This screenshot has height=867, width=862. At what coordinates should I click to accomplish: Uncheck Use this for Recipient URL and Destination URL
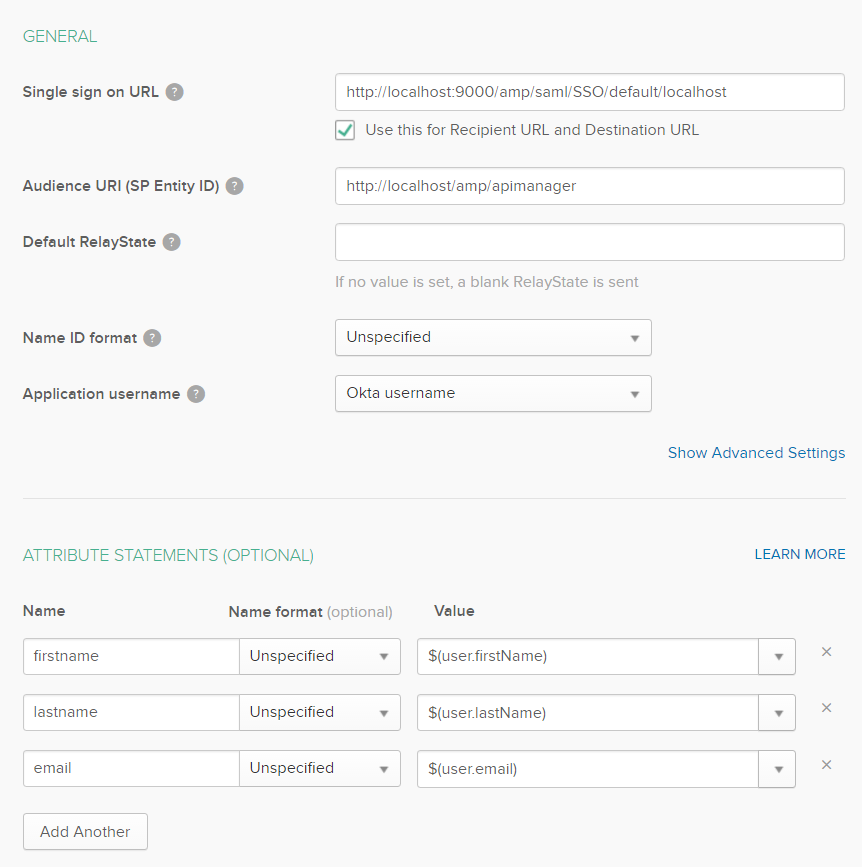point(344,130)
